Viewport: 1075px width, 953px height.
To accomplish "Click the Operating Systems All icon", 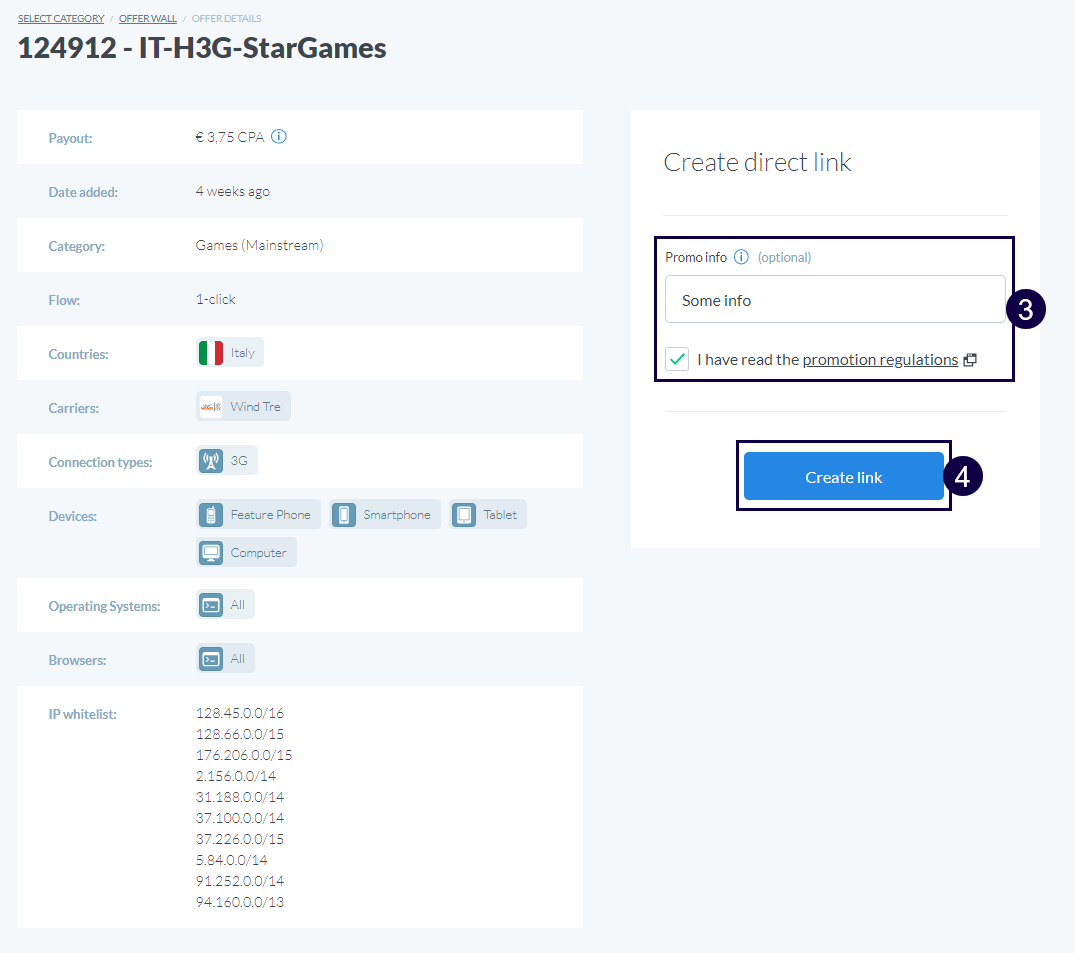I will 211,605.
